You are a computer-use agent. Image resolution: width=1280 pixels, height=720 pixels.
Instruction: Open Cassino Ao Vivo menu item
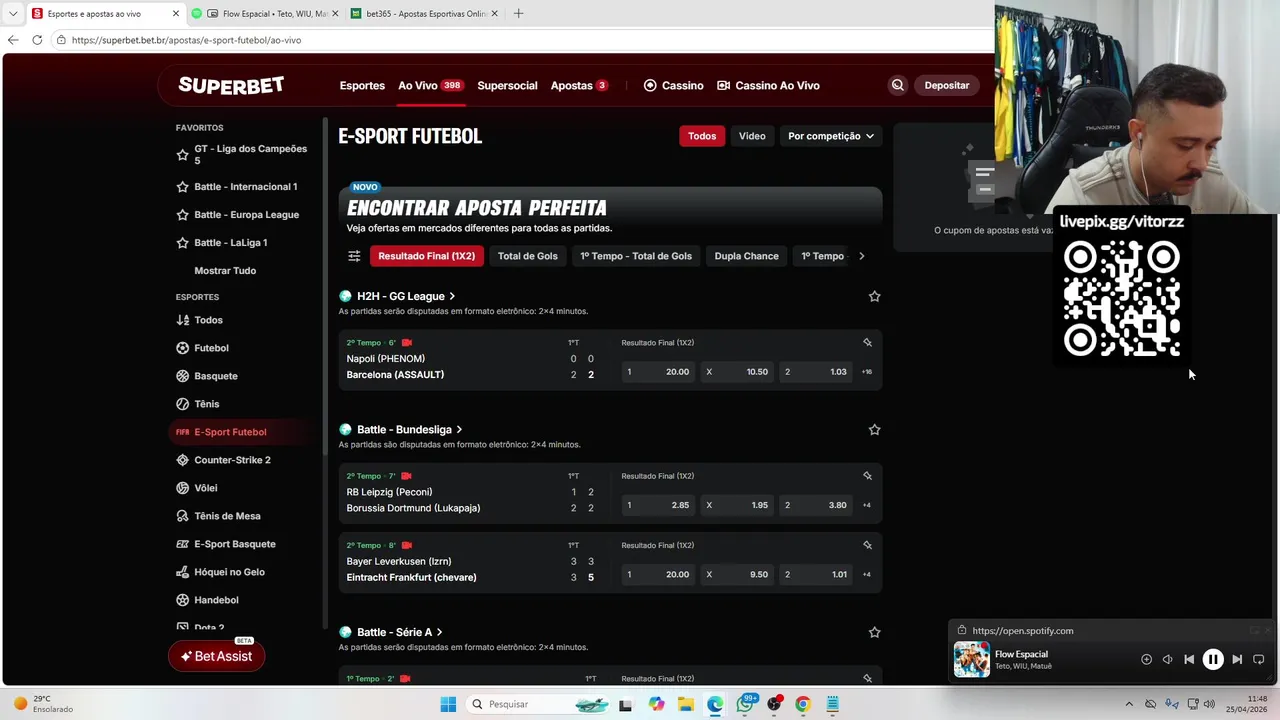[768, 85]
